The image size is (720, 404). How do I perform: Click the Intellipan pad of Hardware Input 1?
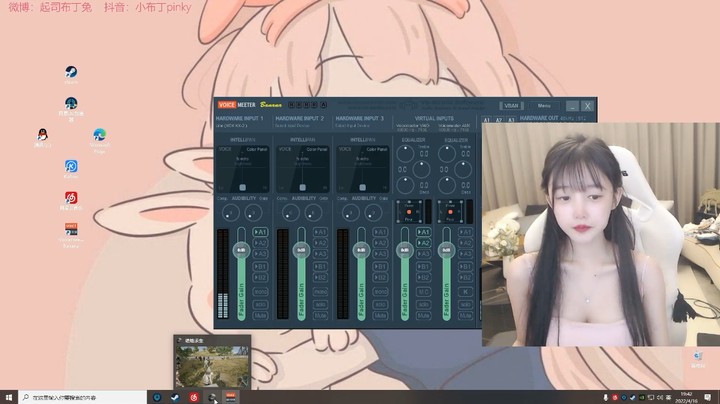[x=242, y=168]
